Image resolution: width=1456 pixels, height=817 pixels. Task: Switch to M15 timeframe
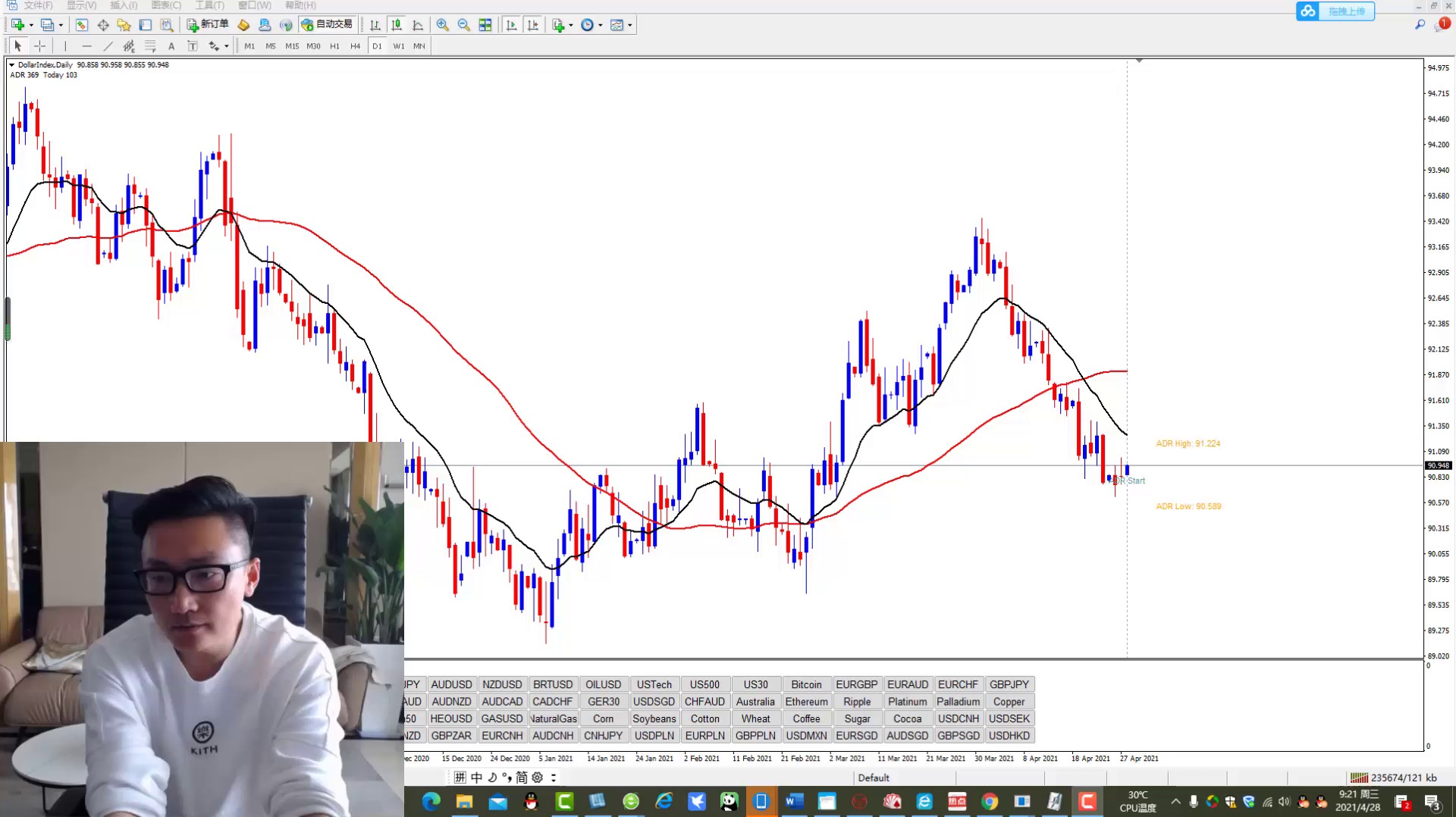click(x=292, y=46)
